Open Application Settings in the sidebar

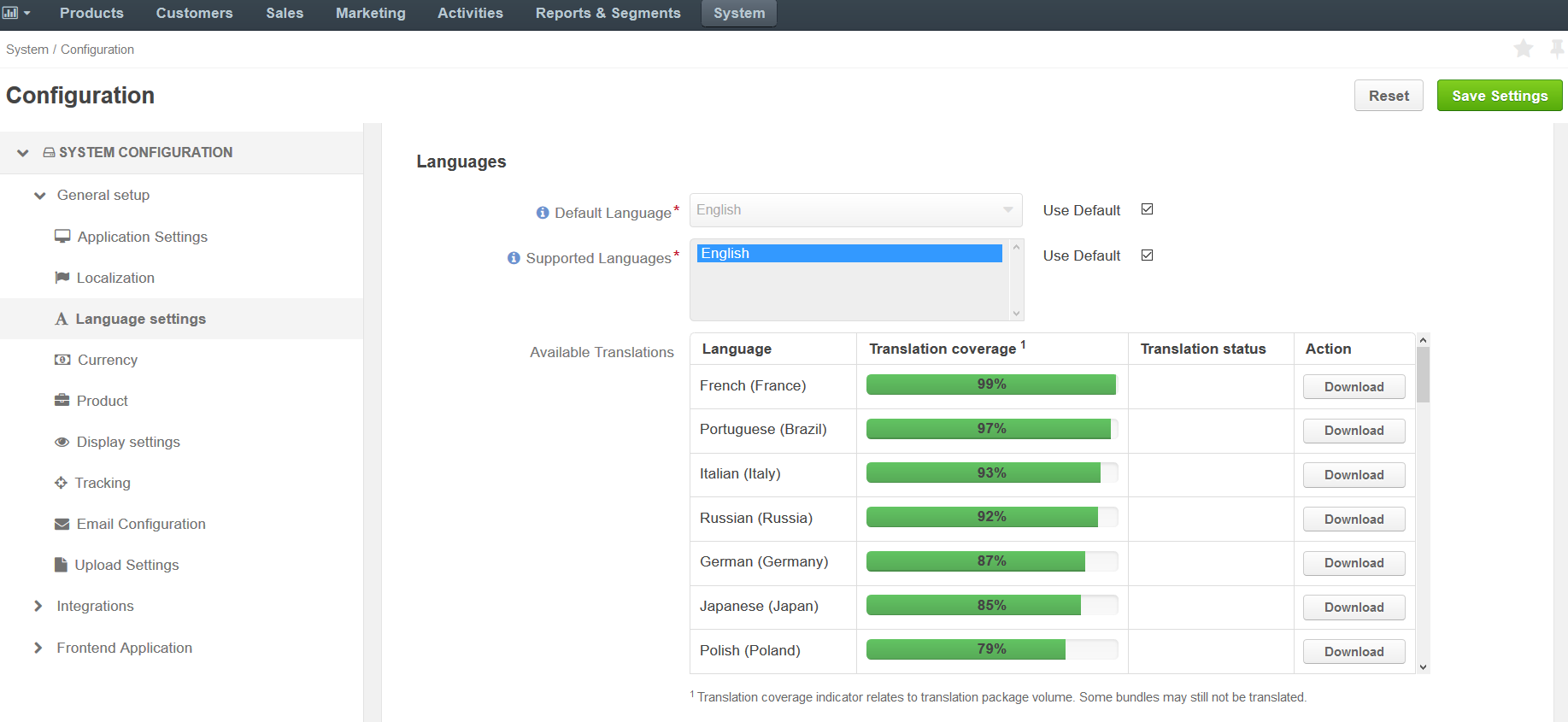pyautogui.click(x=142, y=237)
